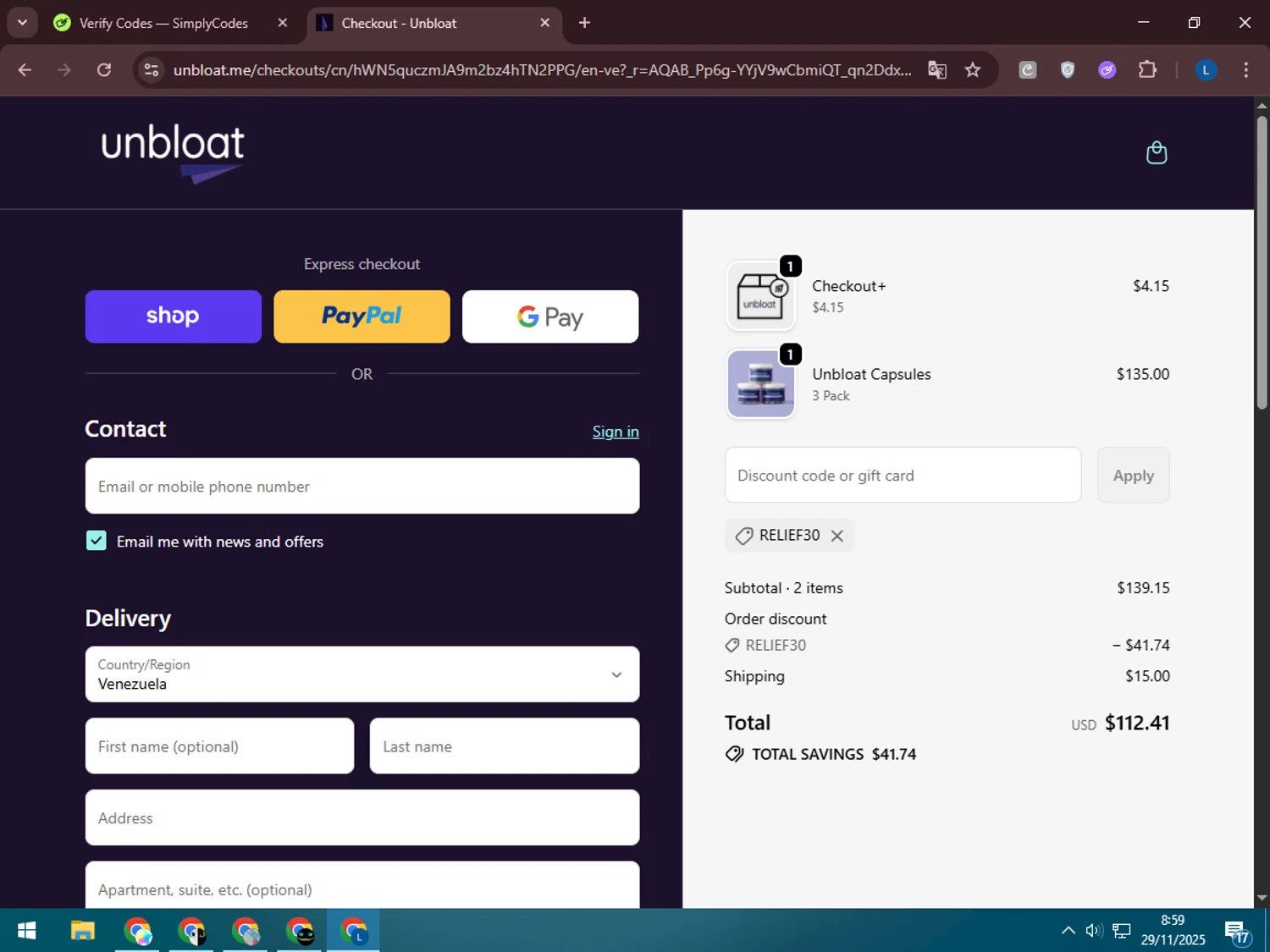Open the active Chrome L profile taskbar icon
The height and width of the screenshot is (952, 1270).
pyautogui.click(x=353, y=931)
